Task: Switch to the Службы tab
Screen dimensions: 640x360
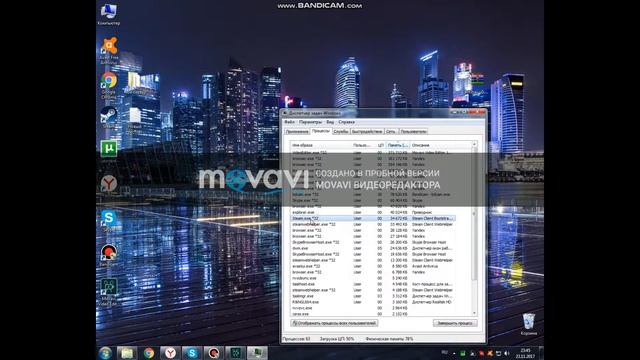Action: click(341, 131)
